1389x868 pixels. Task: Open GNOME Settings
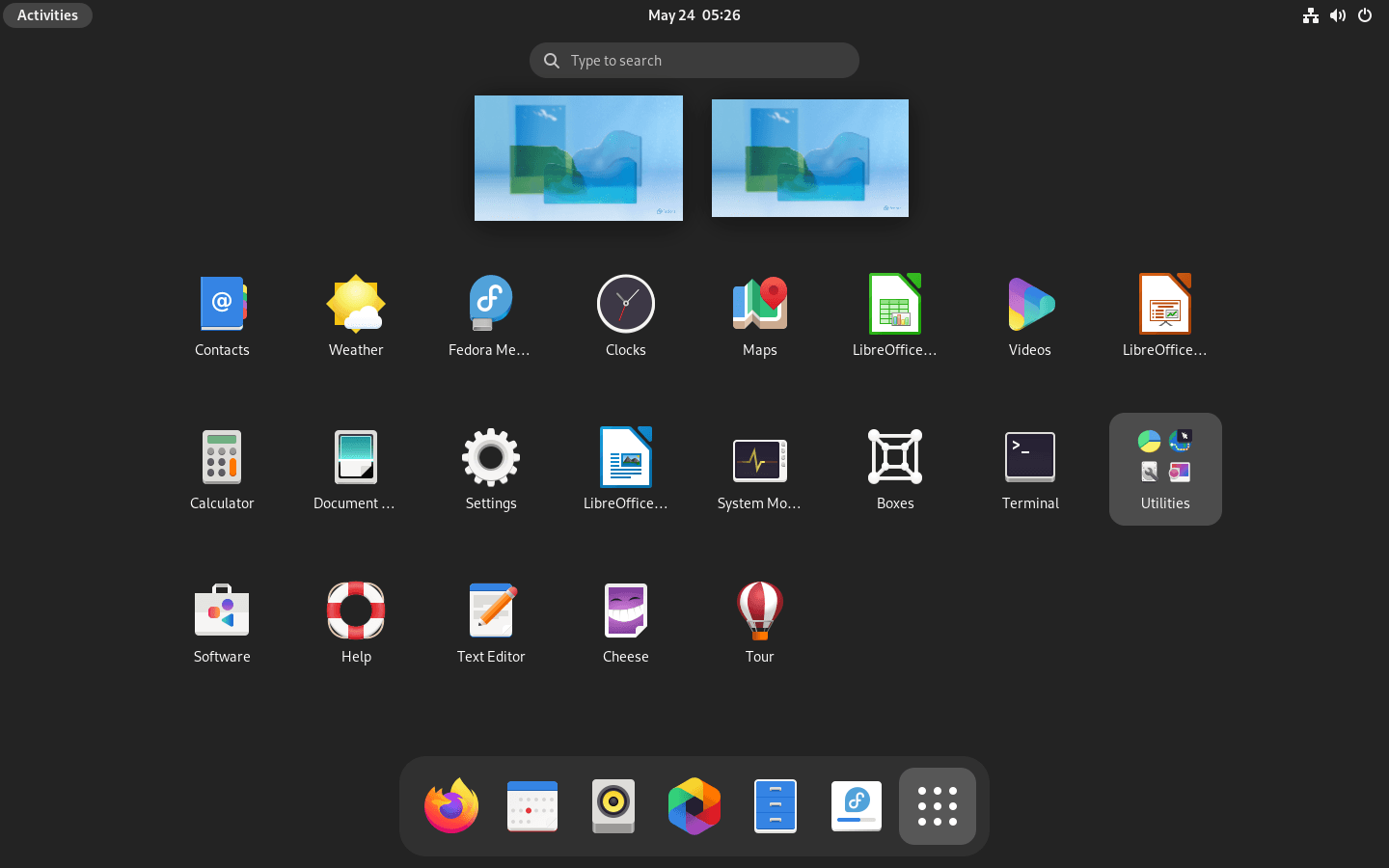pyautogui.click(x=491, y=456)
